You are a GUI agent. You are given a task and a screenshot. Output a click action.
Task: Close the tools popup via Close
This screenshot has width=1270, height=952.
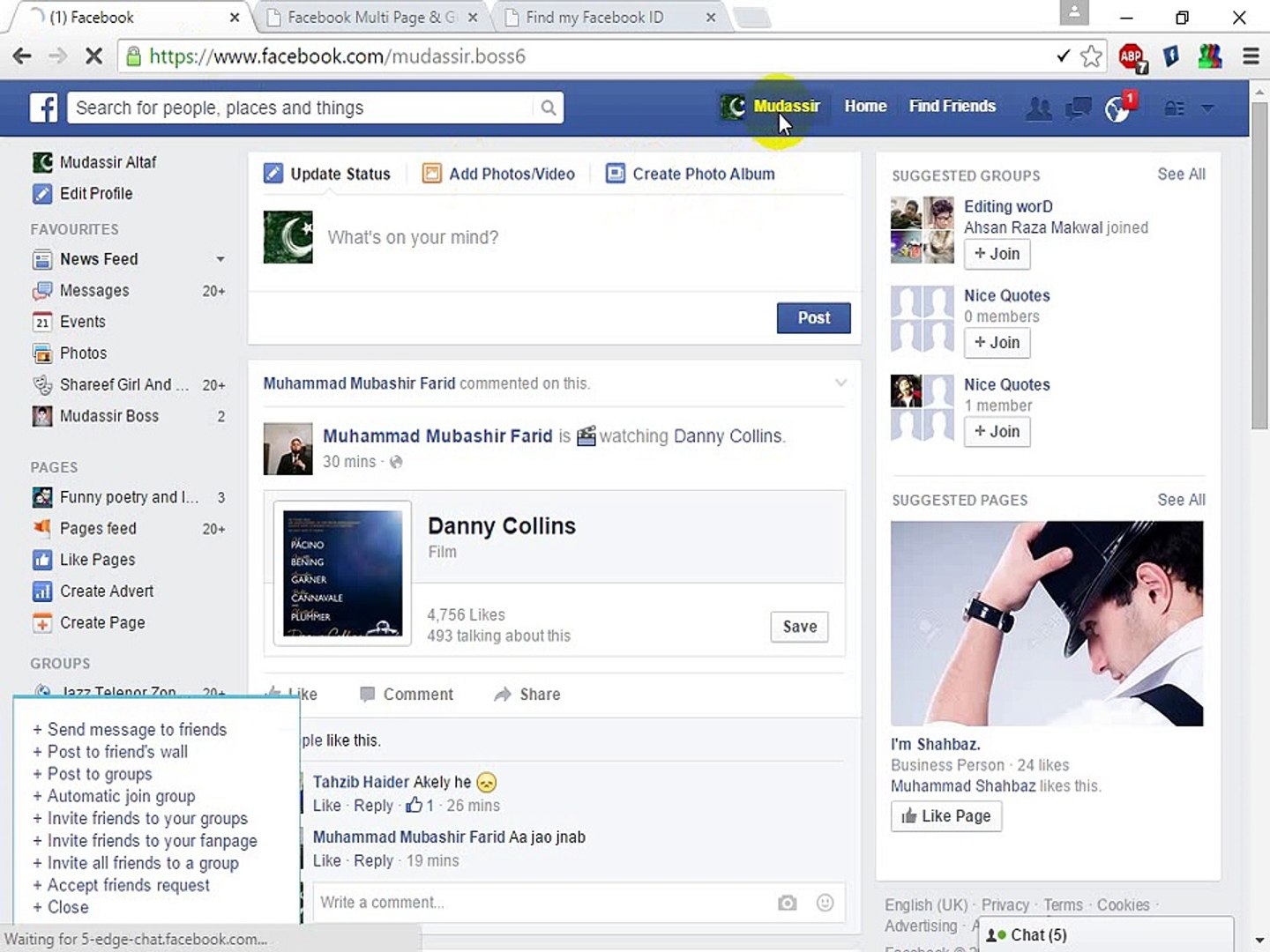pyautogui.click(x=61, y=907)
